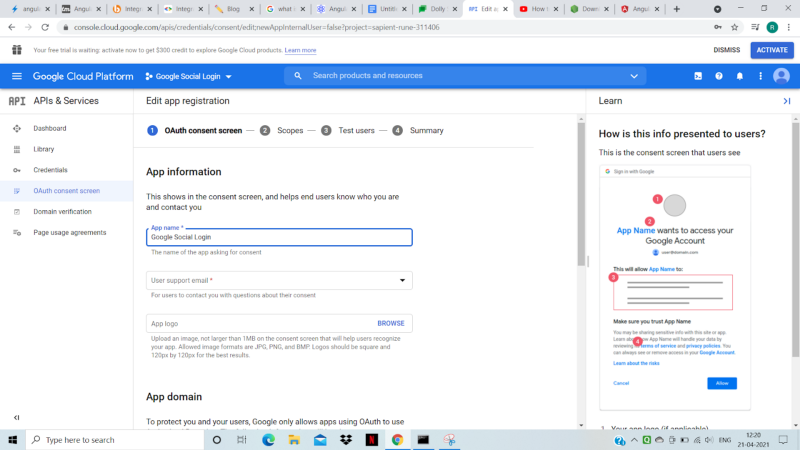Screen dimensions: 800x450
Task: Browse for an App logo file
Action: coord(391,323)
